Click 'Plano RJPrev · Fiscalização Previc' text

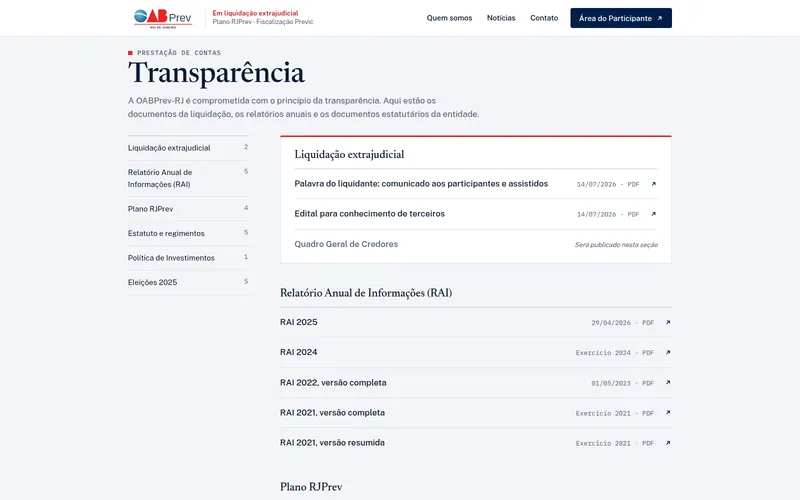tap(263, 22)
